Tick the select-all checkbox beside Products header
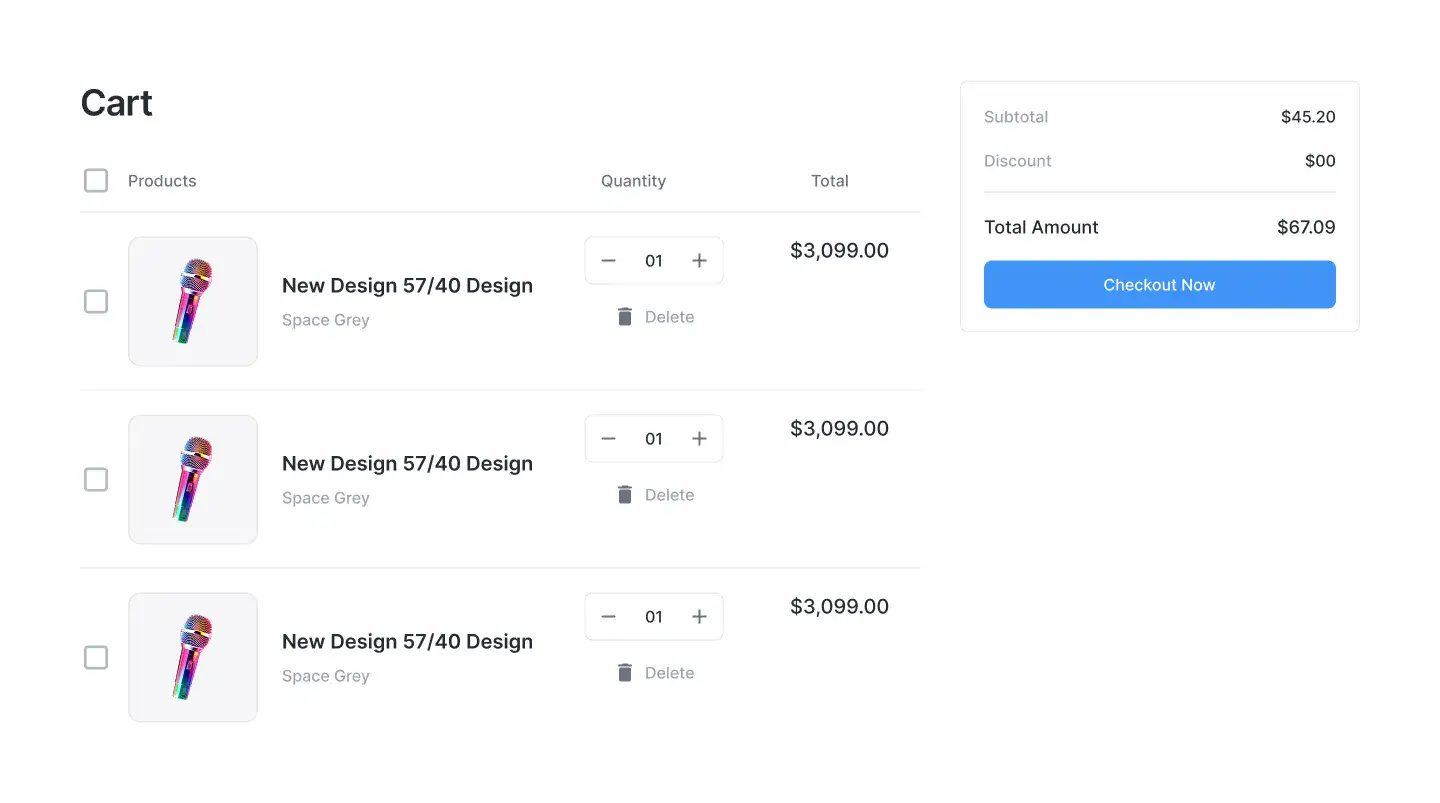Screen dimensions: 1440x803 click(x=96, y=181)
